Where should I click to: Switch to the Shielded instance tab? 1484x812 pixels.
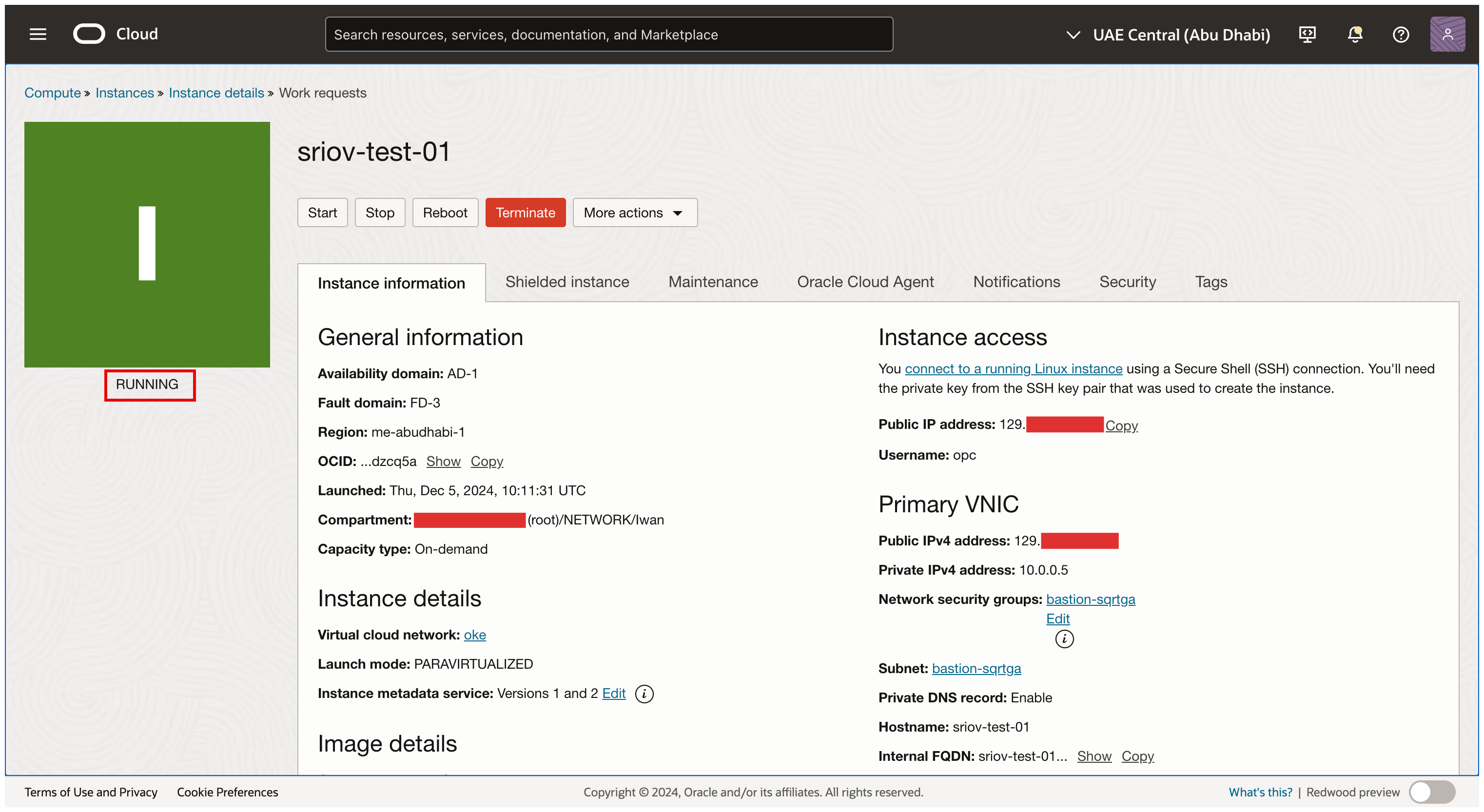(567, 282)
